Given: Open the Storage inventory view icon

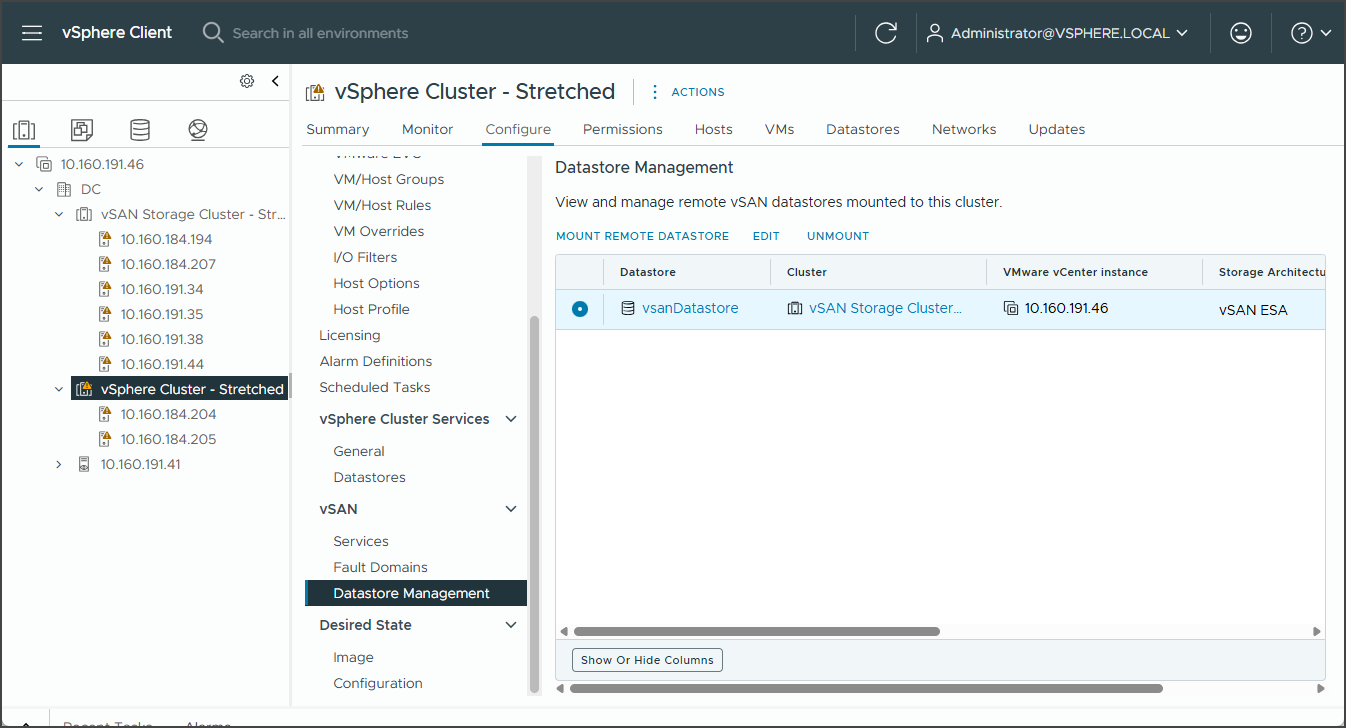Looking at the screenshot, I should coord(139,129).
